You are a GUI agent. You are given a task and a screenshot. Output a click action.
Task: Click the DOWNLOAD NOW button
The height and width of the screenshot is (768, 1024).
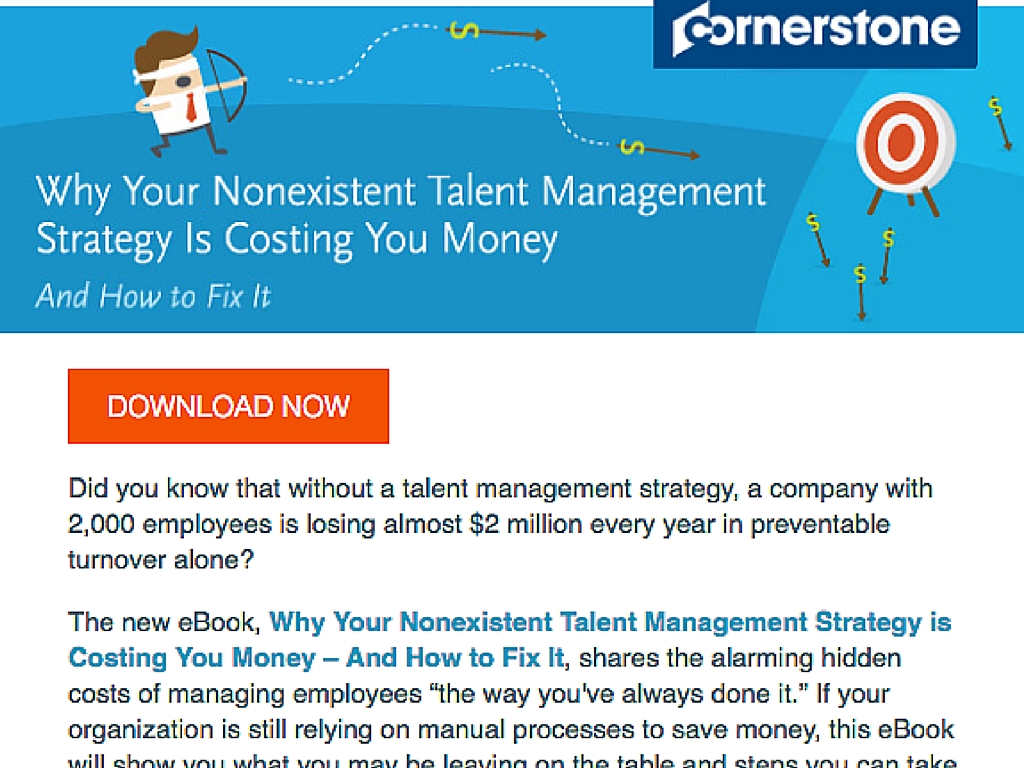click(229, 406)
